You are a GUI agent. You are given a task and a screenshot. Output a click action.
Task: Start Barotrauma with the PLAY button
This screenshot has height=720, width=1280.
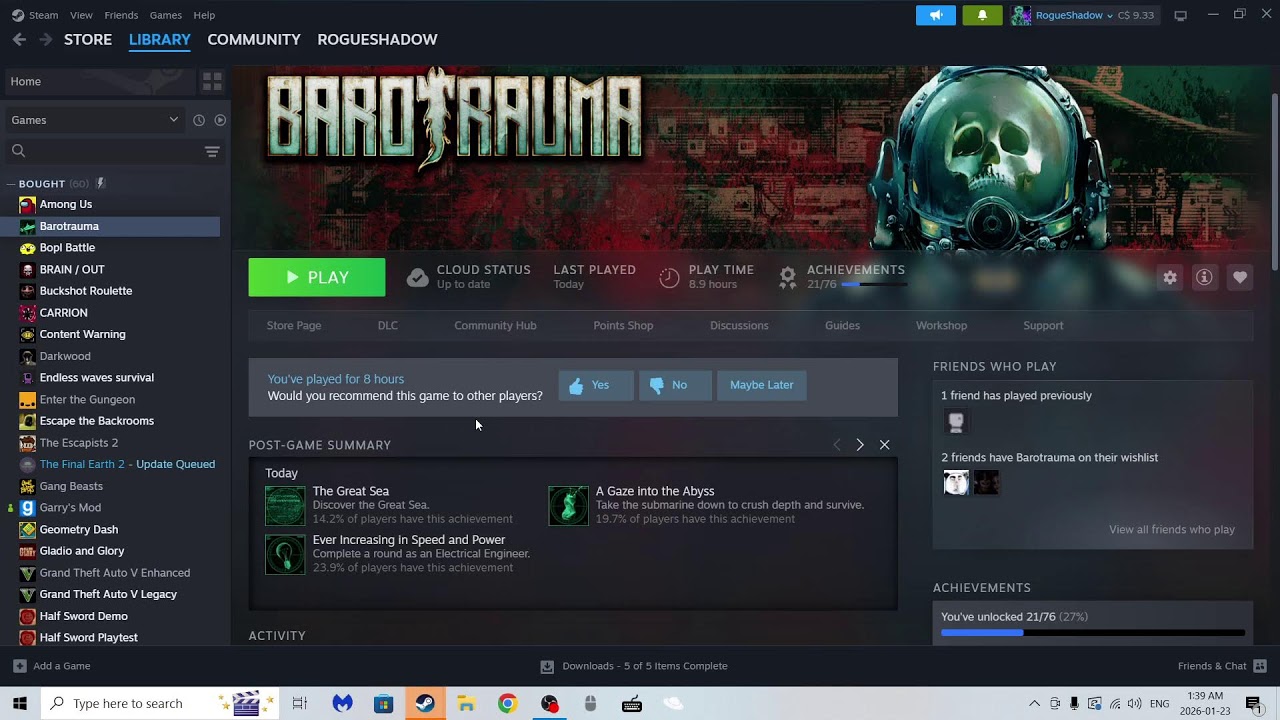(x=317, y=277)
